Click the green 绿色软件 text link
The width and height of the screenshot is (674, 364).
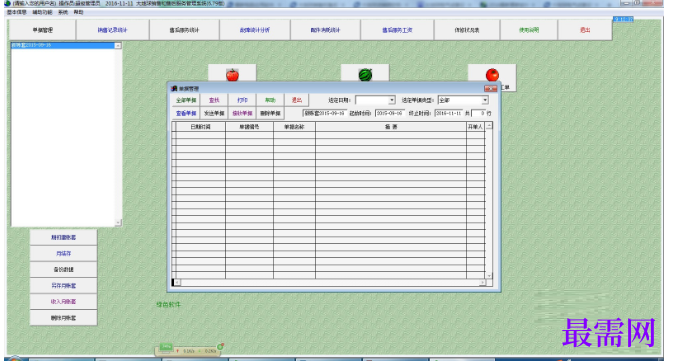coord(168,305)
